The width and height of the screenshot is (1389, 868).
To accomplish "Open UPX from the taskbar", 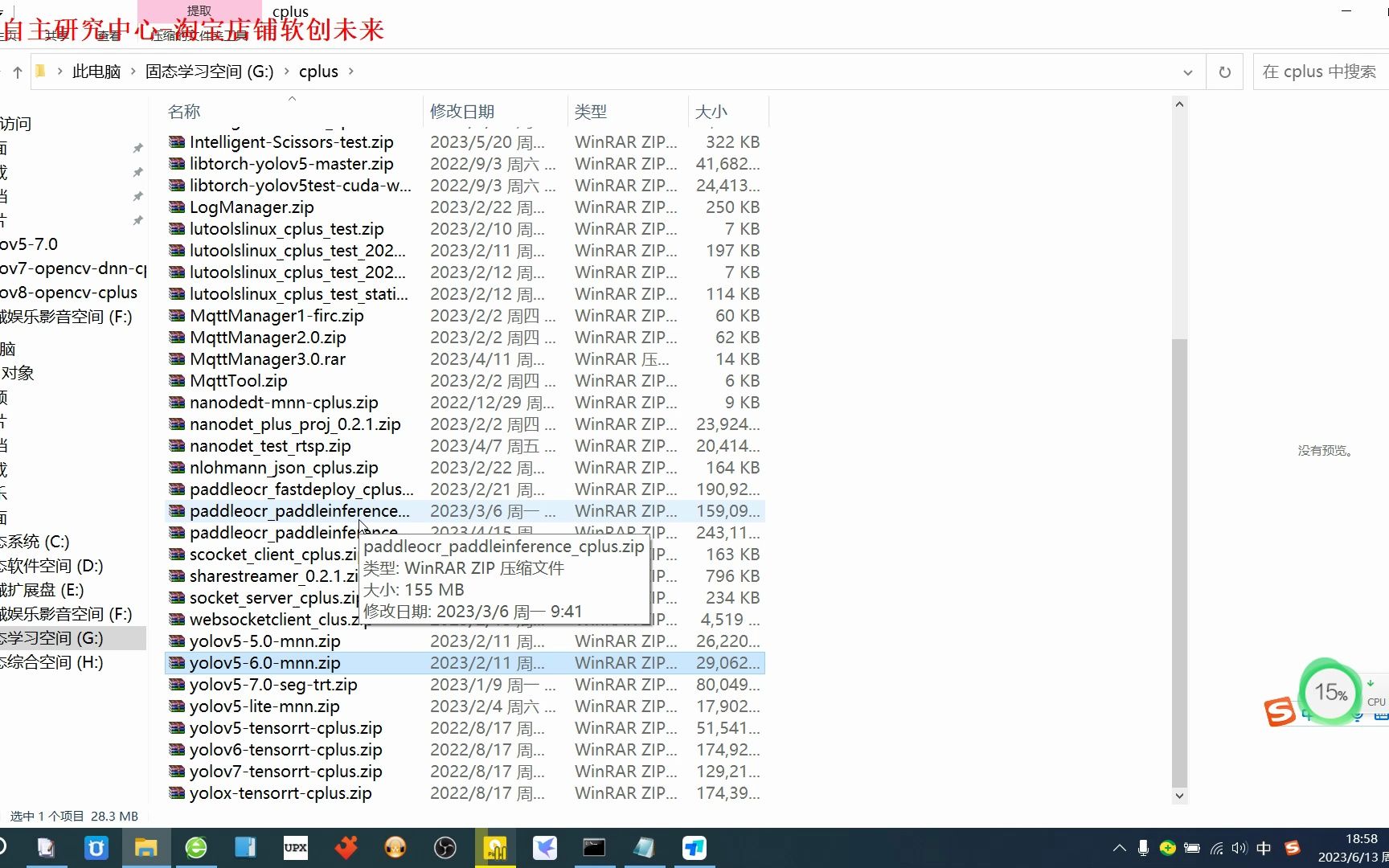I will point(295,848).
